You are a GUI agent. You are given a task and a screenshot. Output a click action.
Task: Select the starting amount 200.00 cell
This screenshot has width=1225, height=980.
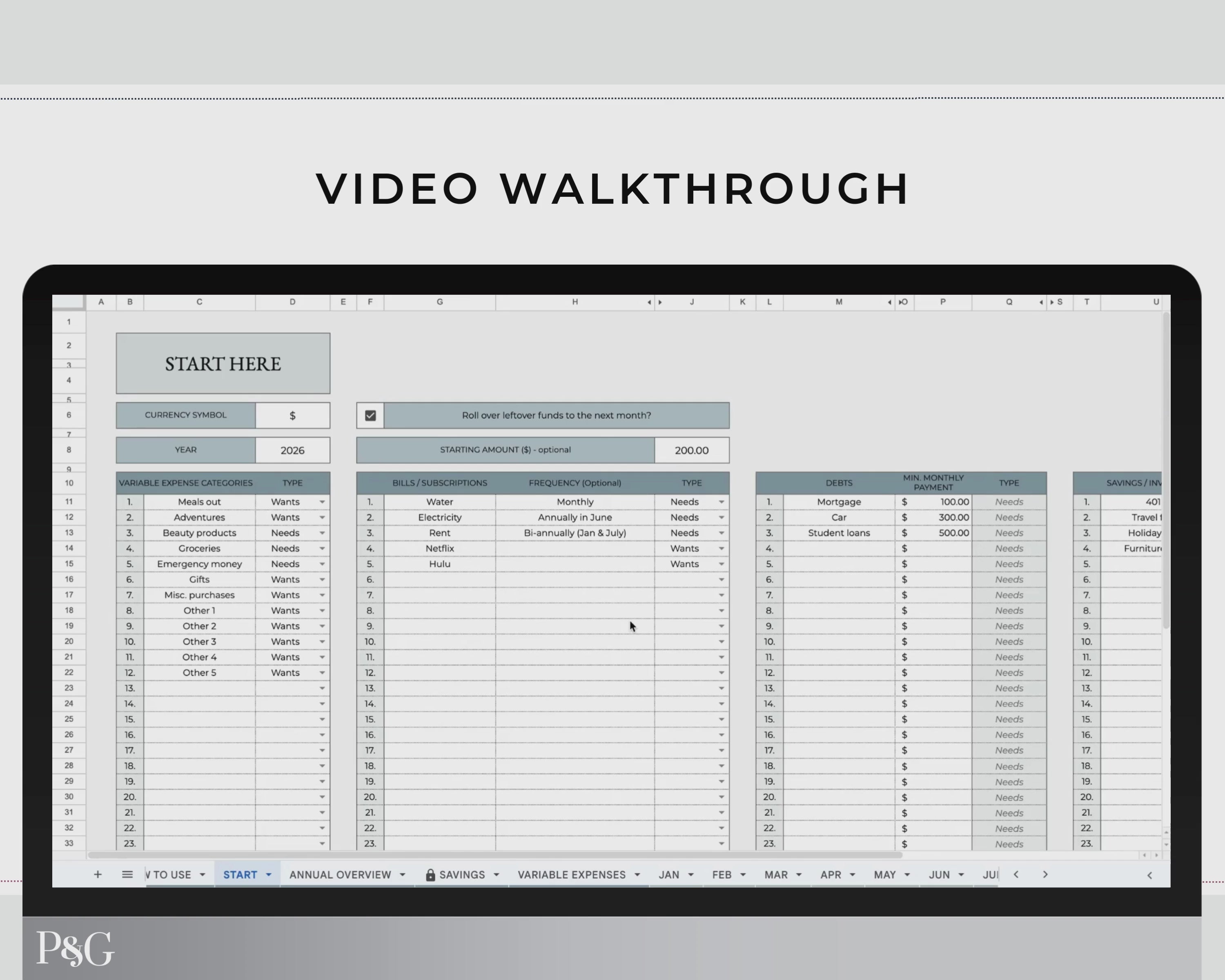pyautogui.click(x=691, y=450)
